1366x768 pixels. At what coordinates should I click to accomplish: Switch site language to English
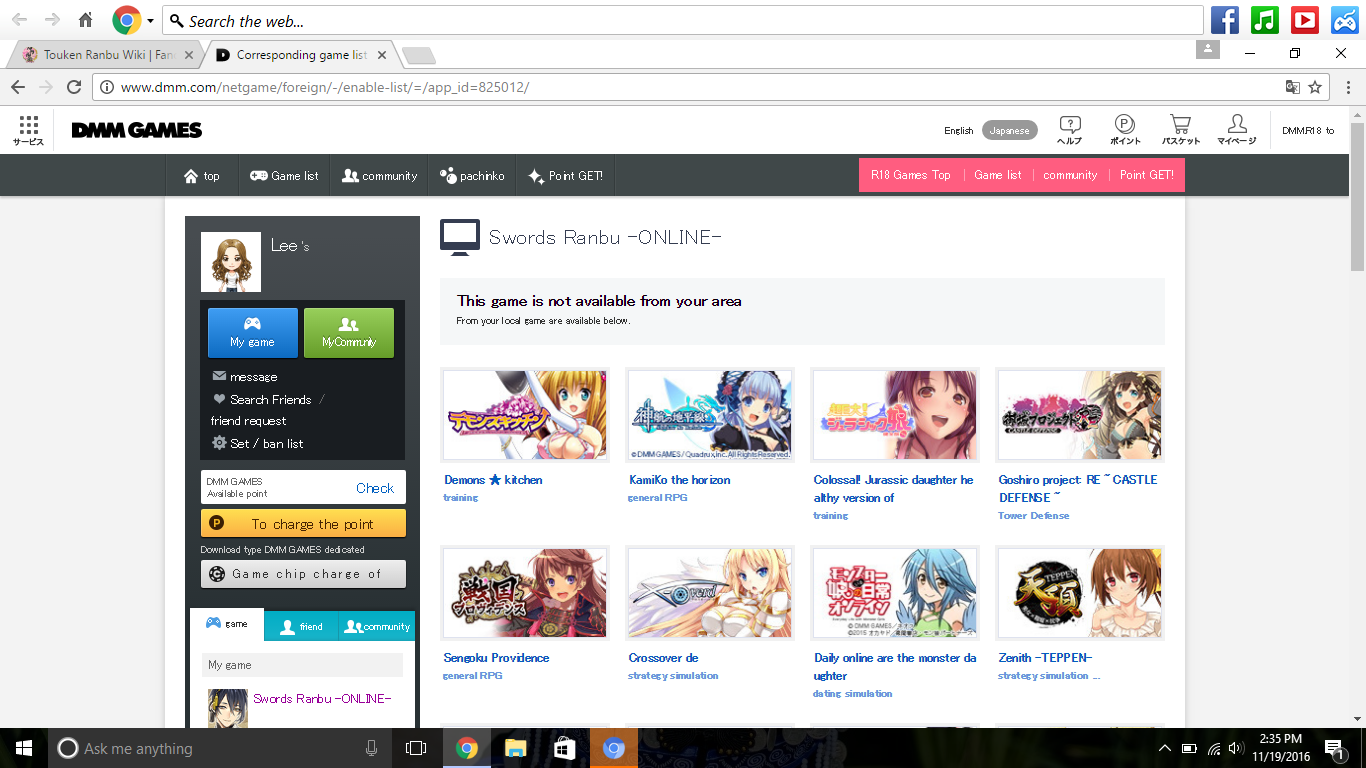pos(958,130)
